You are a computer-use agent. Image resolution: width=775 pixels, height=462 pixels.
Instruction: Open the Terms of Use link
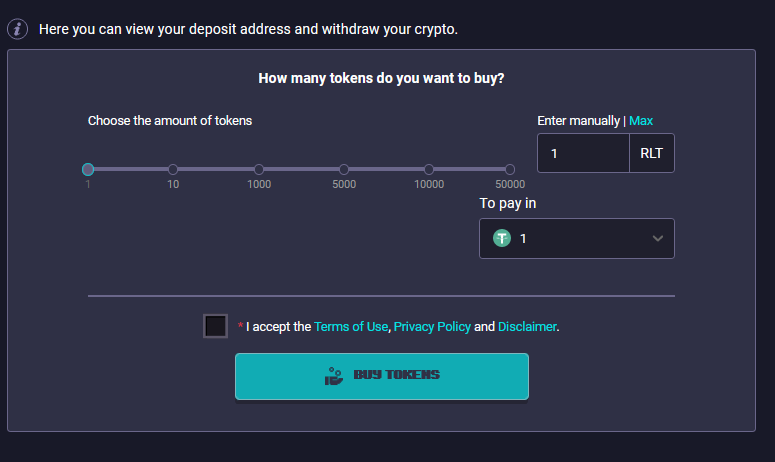(351, 327)
